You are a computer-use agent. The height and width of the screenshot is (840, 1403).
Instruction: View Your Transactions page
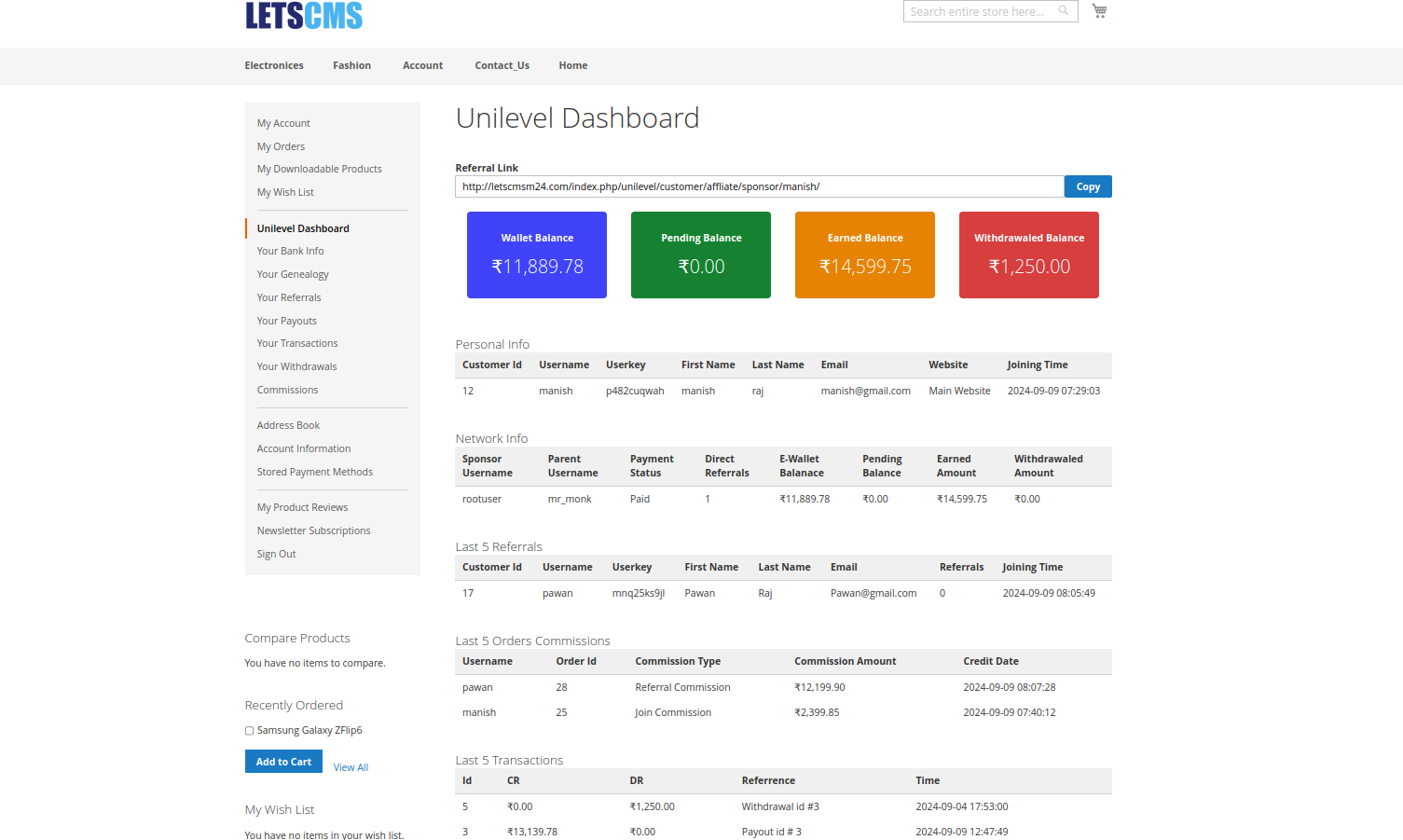[296, 343]
